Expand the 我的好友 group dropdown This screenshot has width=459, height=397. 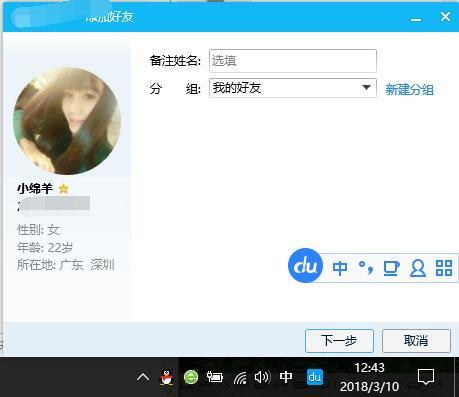coord(293,88)
